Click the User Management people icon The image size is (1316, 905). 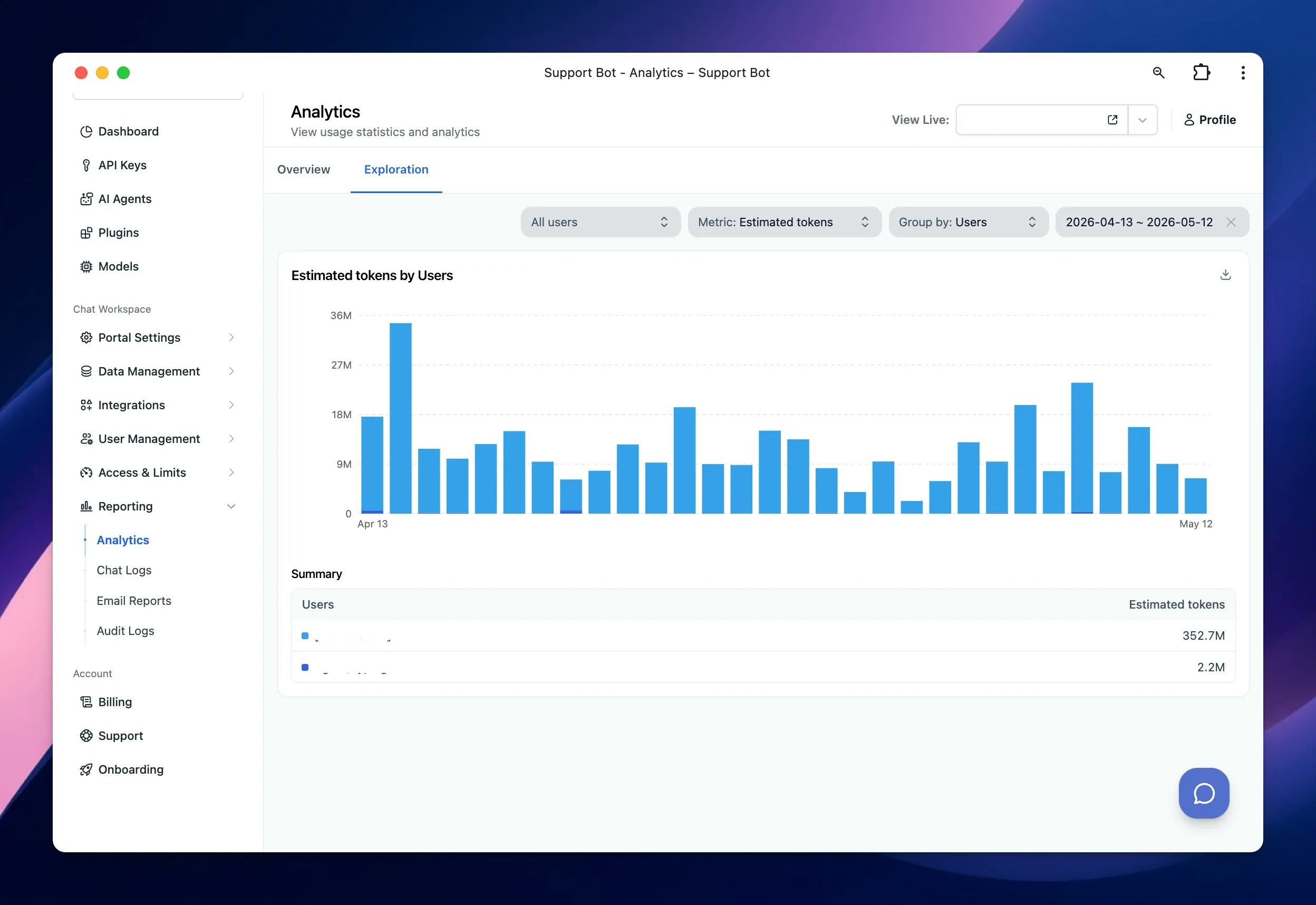point(86,439)
